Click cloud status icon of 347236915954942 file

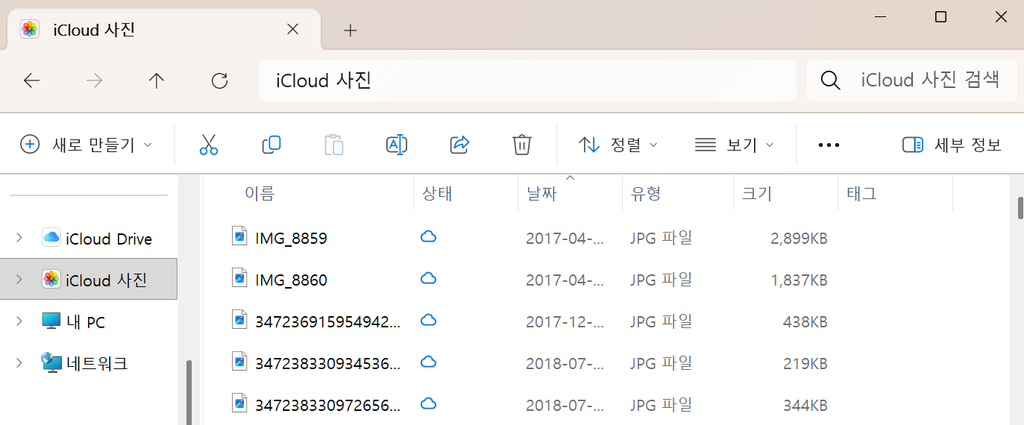(x=428, y=320)
